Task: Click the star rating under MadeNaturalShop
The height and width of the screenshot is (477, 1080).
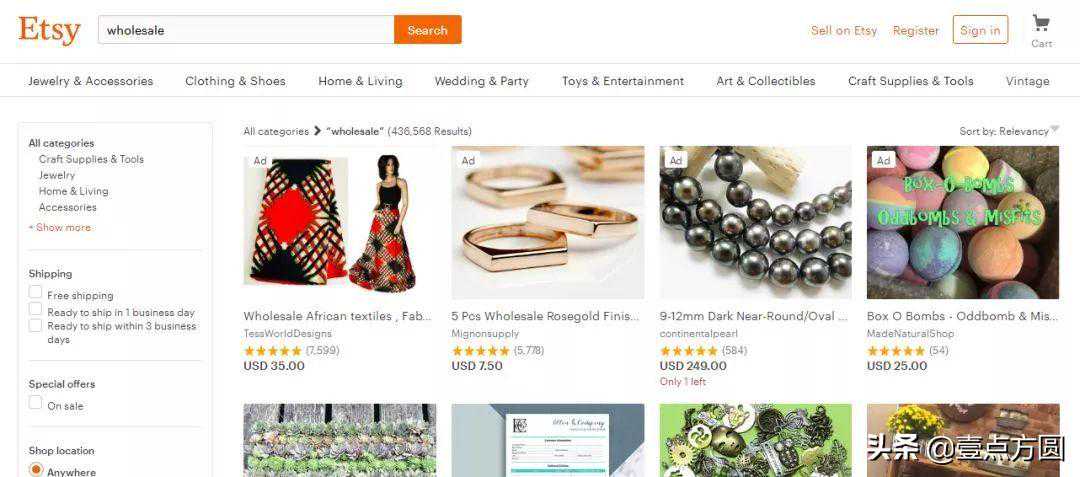Action: 896,351
